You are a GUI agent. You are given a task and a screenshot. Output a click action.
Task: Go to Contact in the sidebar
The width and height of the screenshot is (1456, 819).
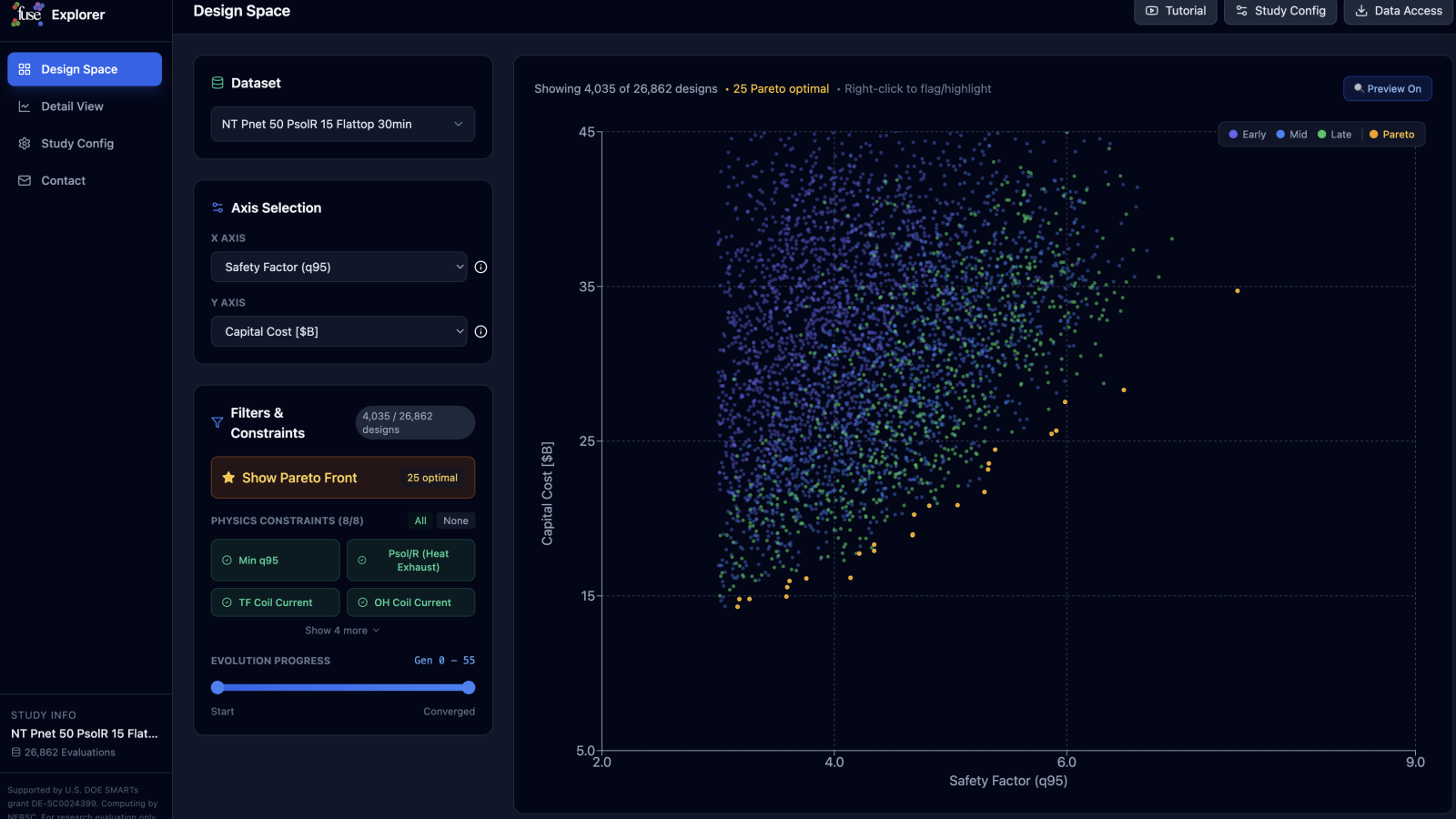(63, 181)
